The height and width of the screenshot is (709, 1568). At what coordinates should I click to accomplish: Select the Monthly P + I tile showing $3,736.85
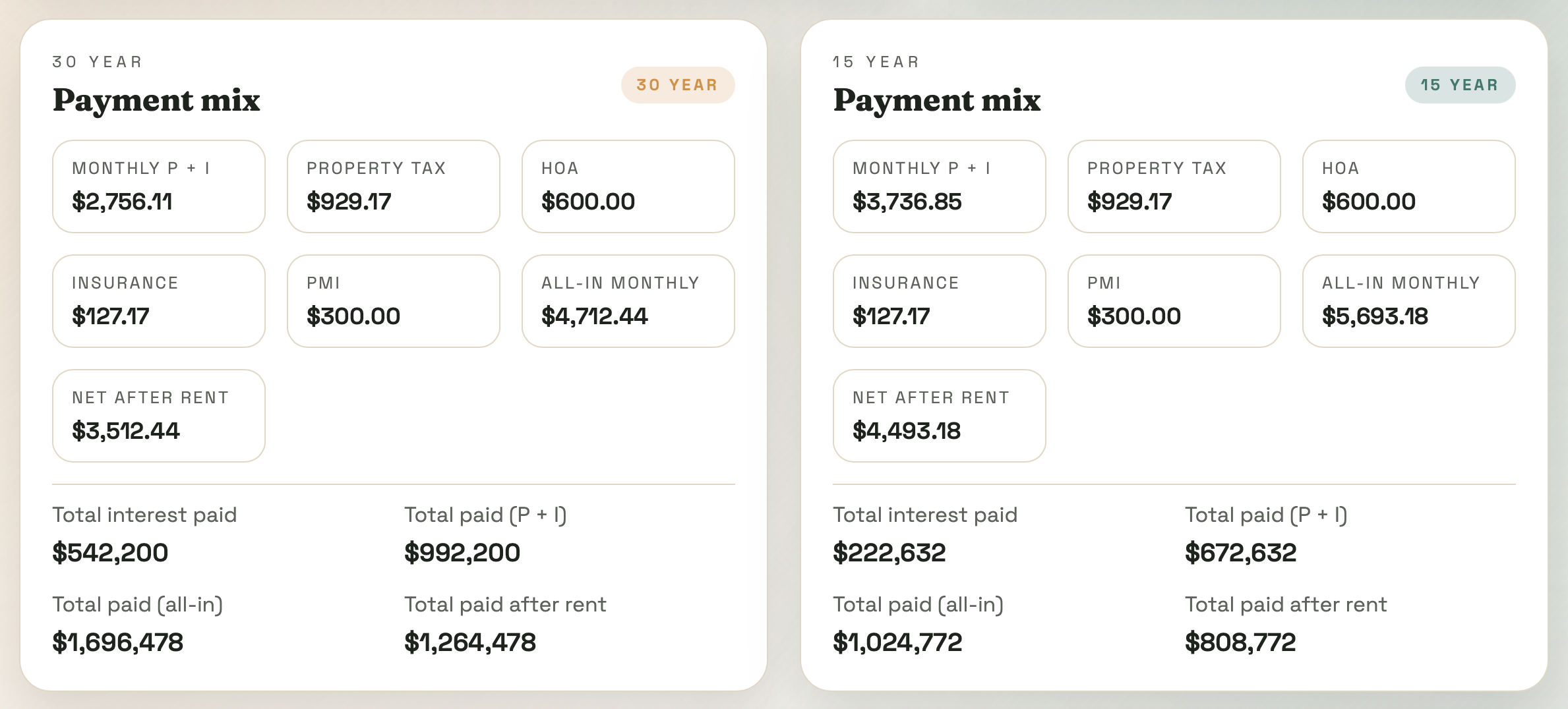coord(939,186)
